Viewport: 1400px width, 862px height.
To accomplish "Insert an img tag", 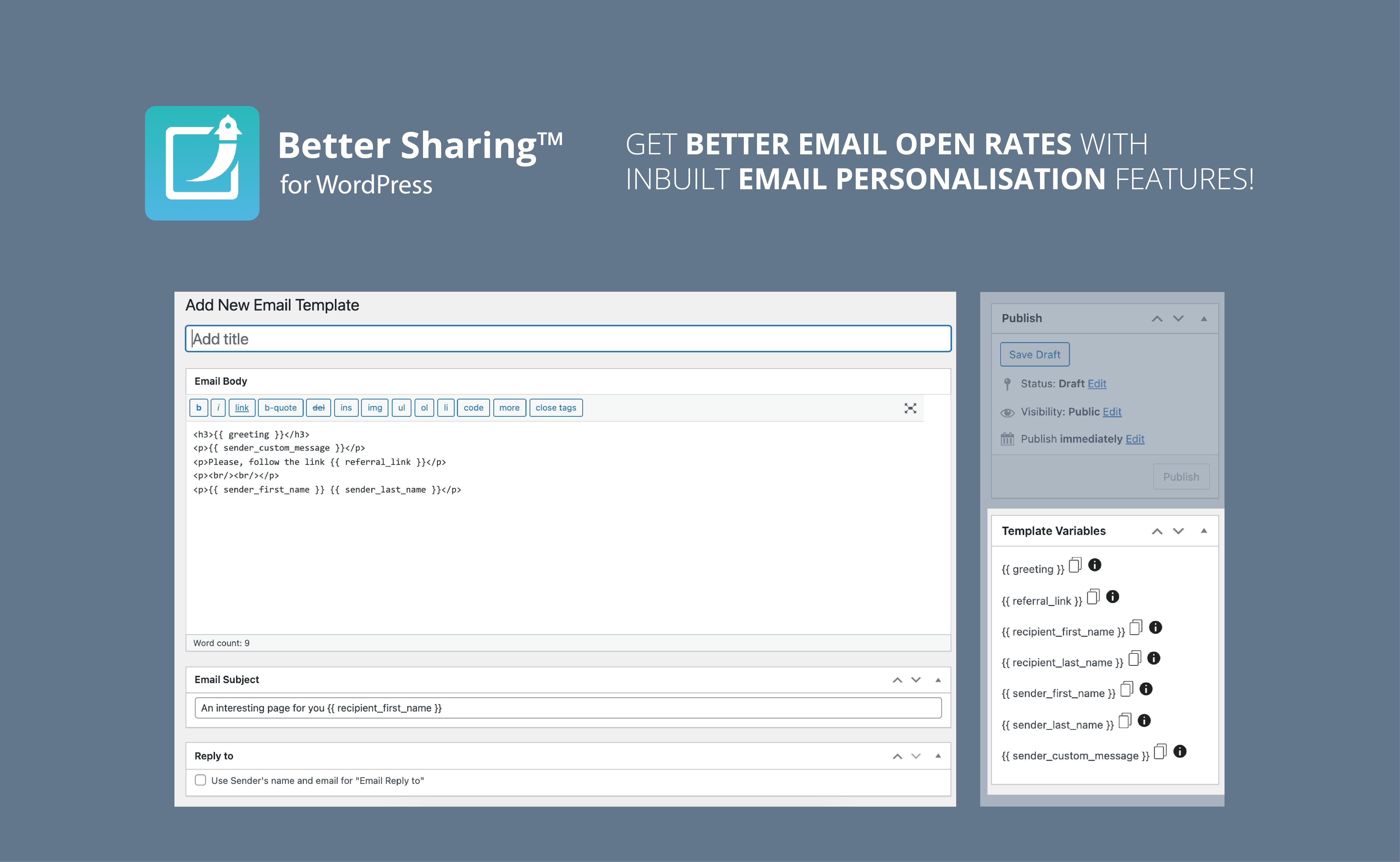I will tap(375, 408).
